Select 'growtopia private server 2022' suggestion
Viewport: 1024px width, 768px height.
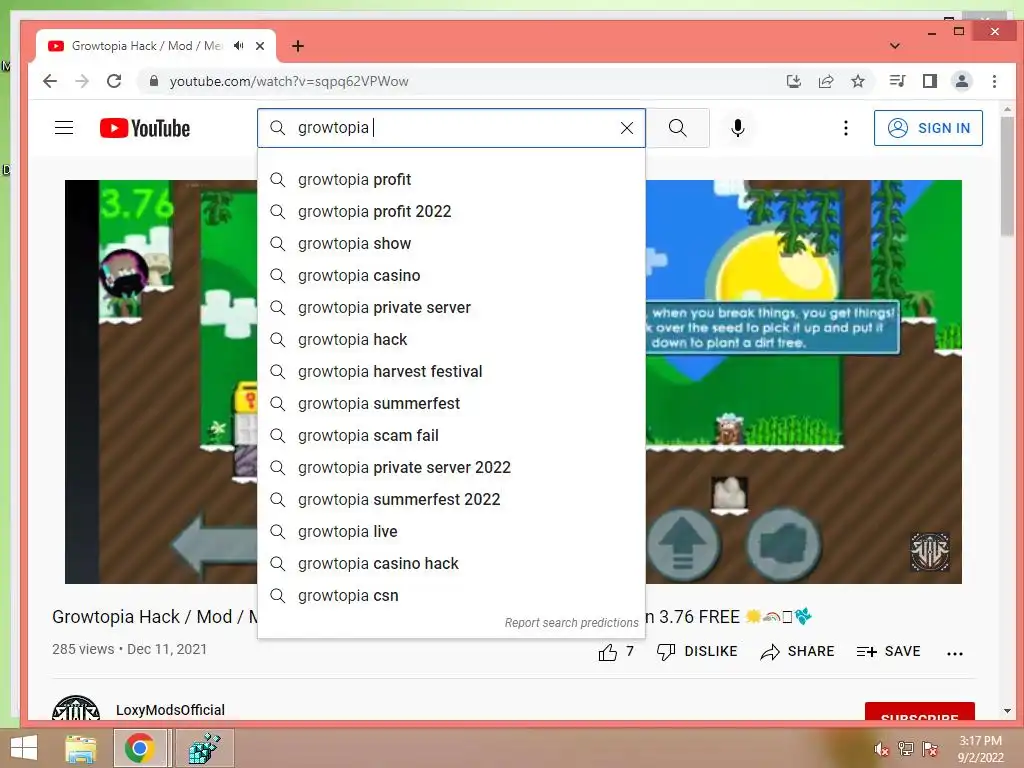tap(451, 468)
